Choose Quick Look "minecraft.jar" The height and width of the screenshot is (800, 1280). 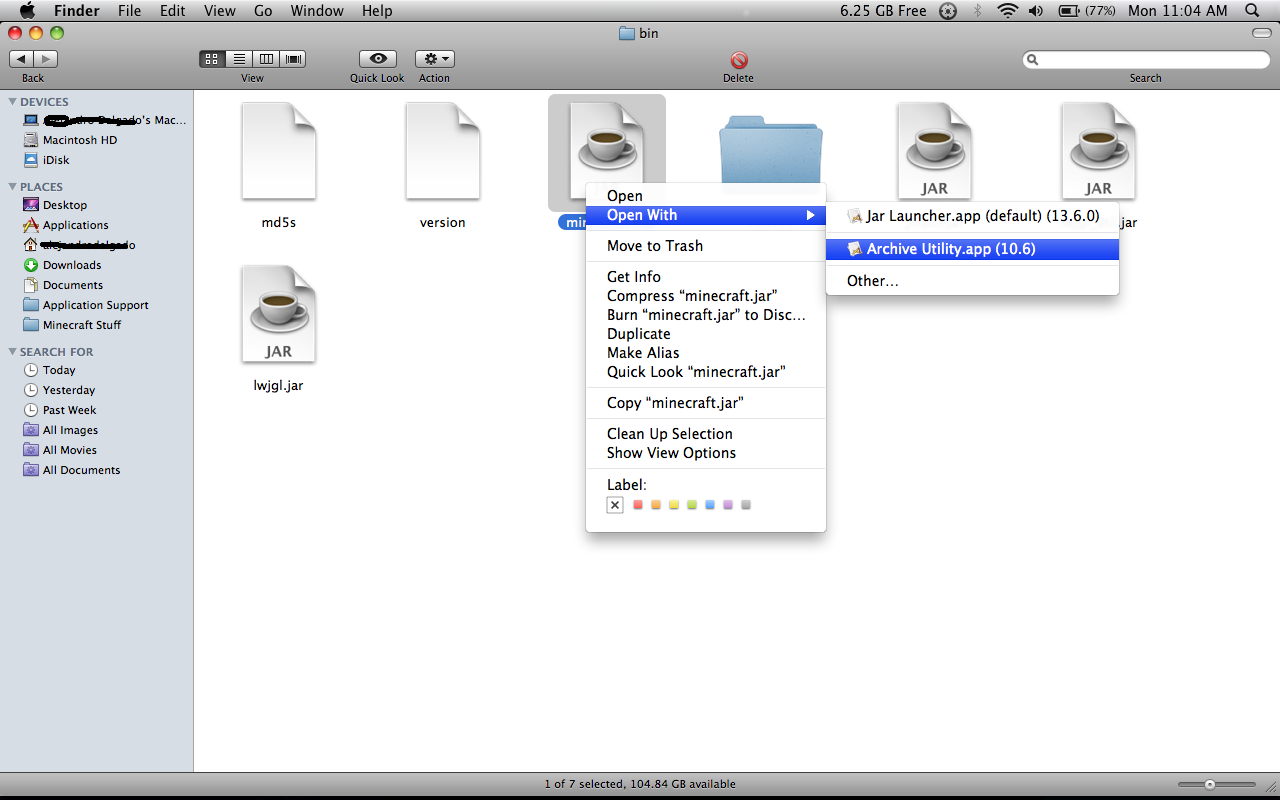pos(706,372)
